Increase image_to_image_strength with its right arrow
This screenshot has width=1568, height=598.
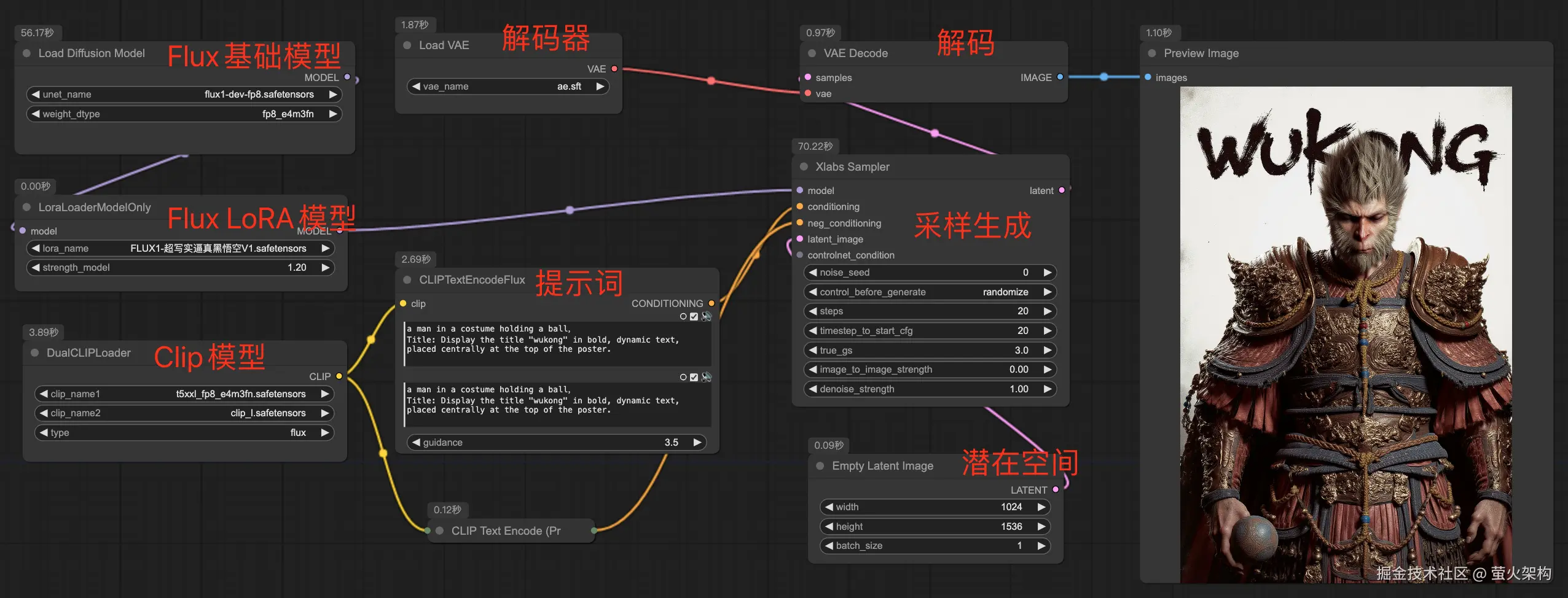[1048, 370]
